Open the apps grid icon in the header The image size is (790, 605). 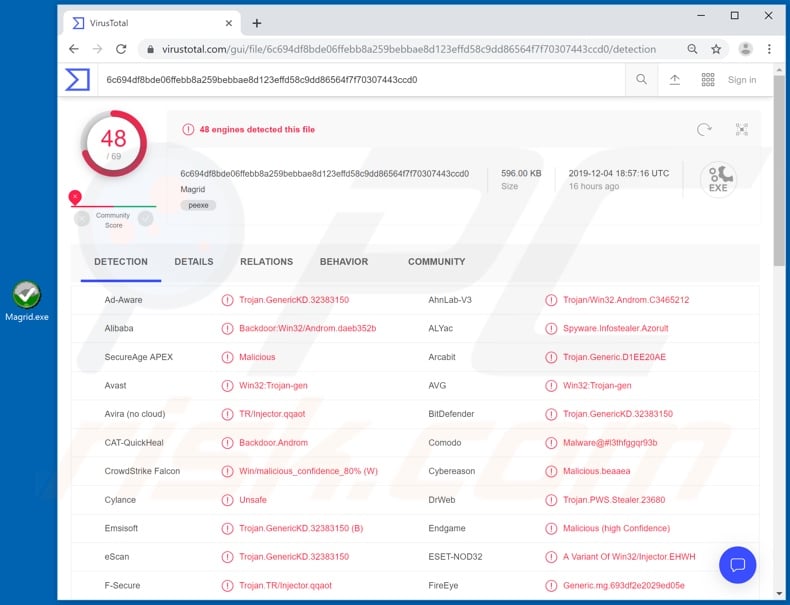tap(708, 80)
